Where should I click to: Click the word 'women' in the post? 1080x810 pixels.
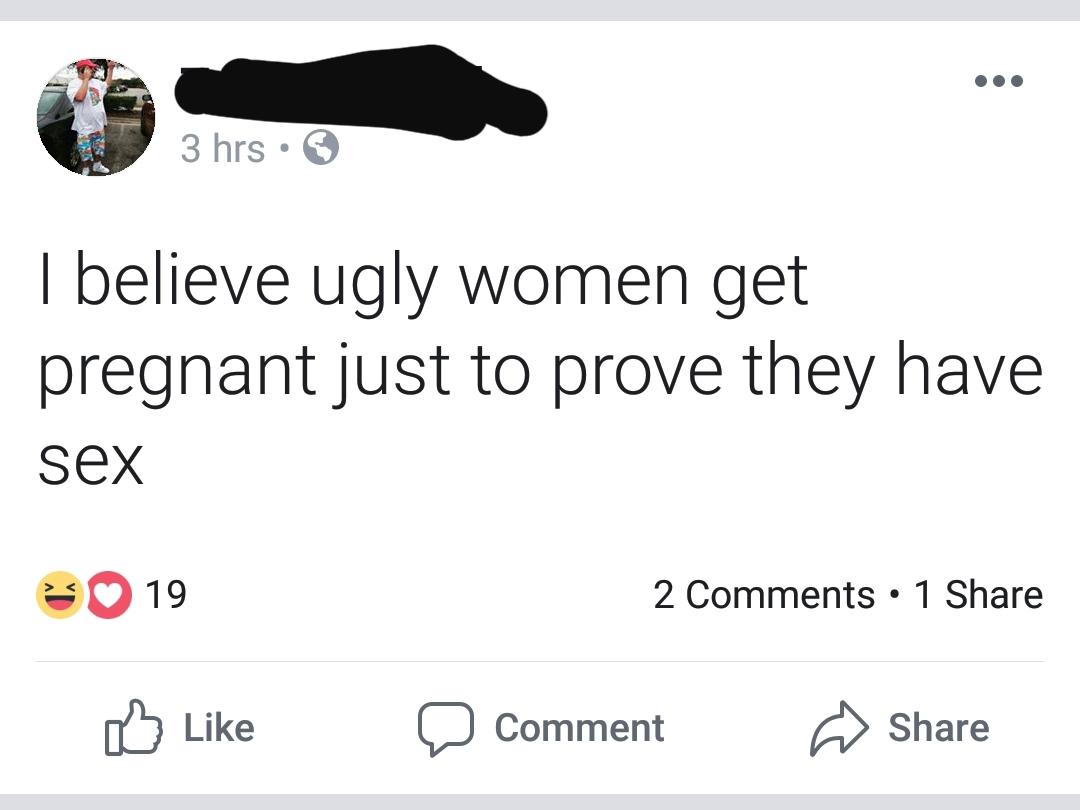tap(574, 282)
